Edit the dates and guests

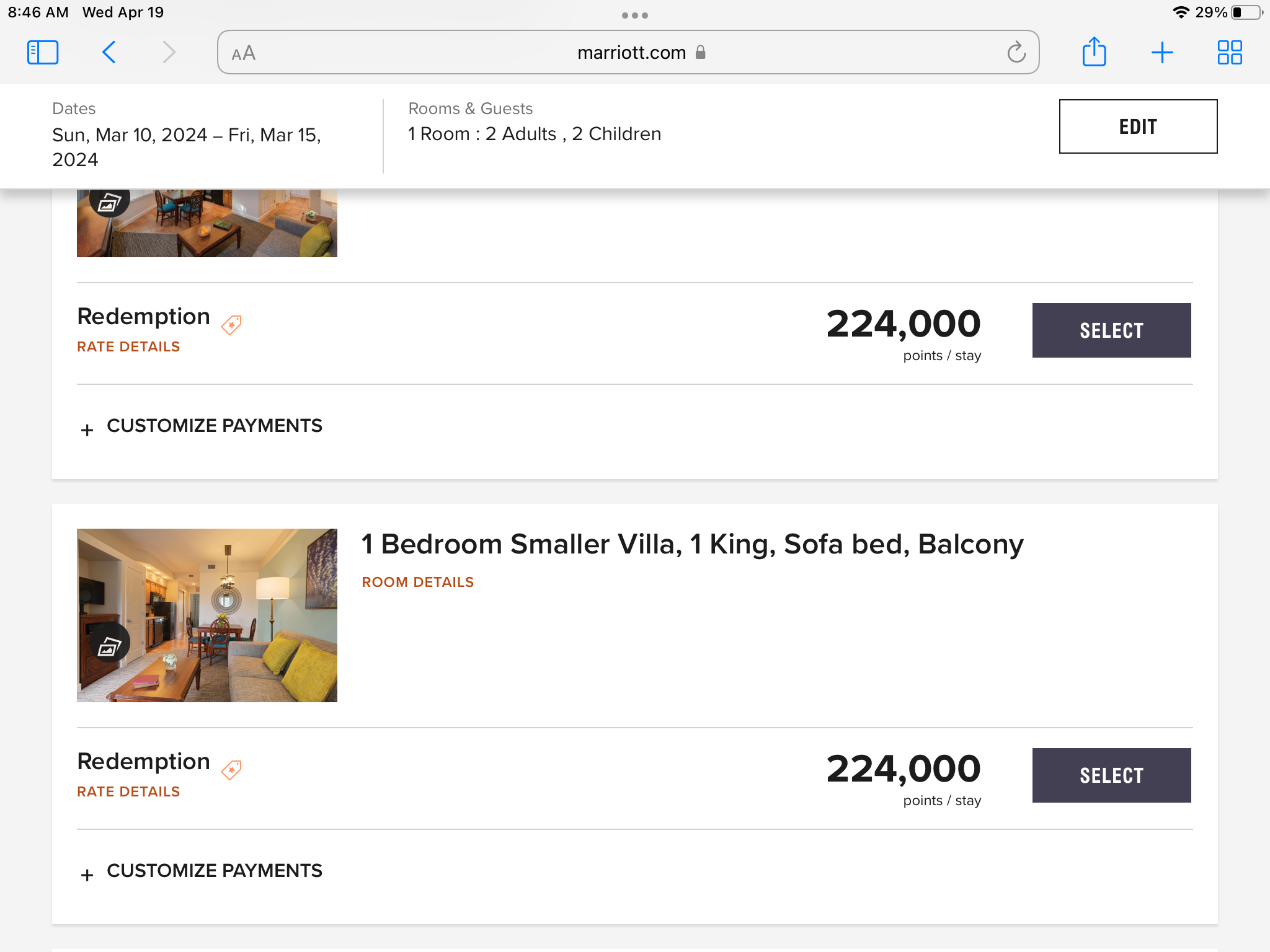[x=1138, y=126]
